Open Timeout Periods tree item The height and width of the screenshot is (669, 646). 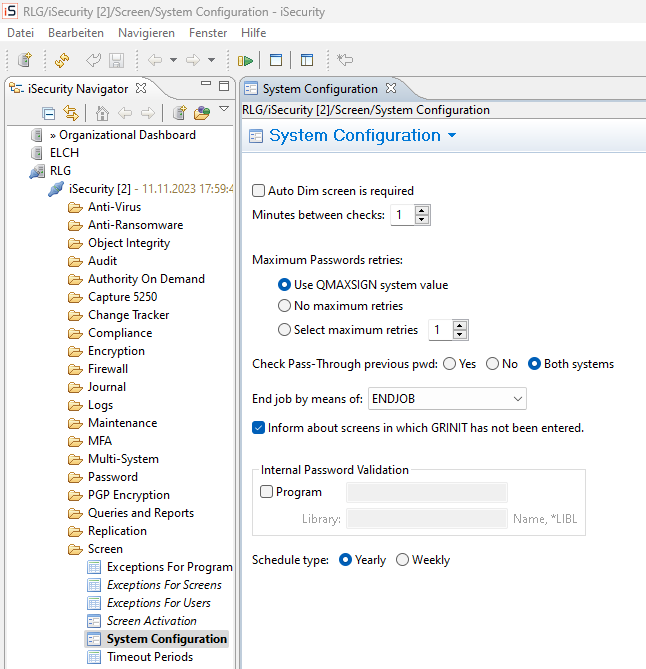(x=150, y=657)
